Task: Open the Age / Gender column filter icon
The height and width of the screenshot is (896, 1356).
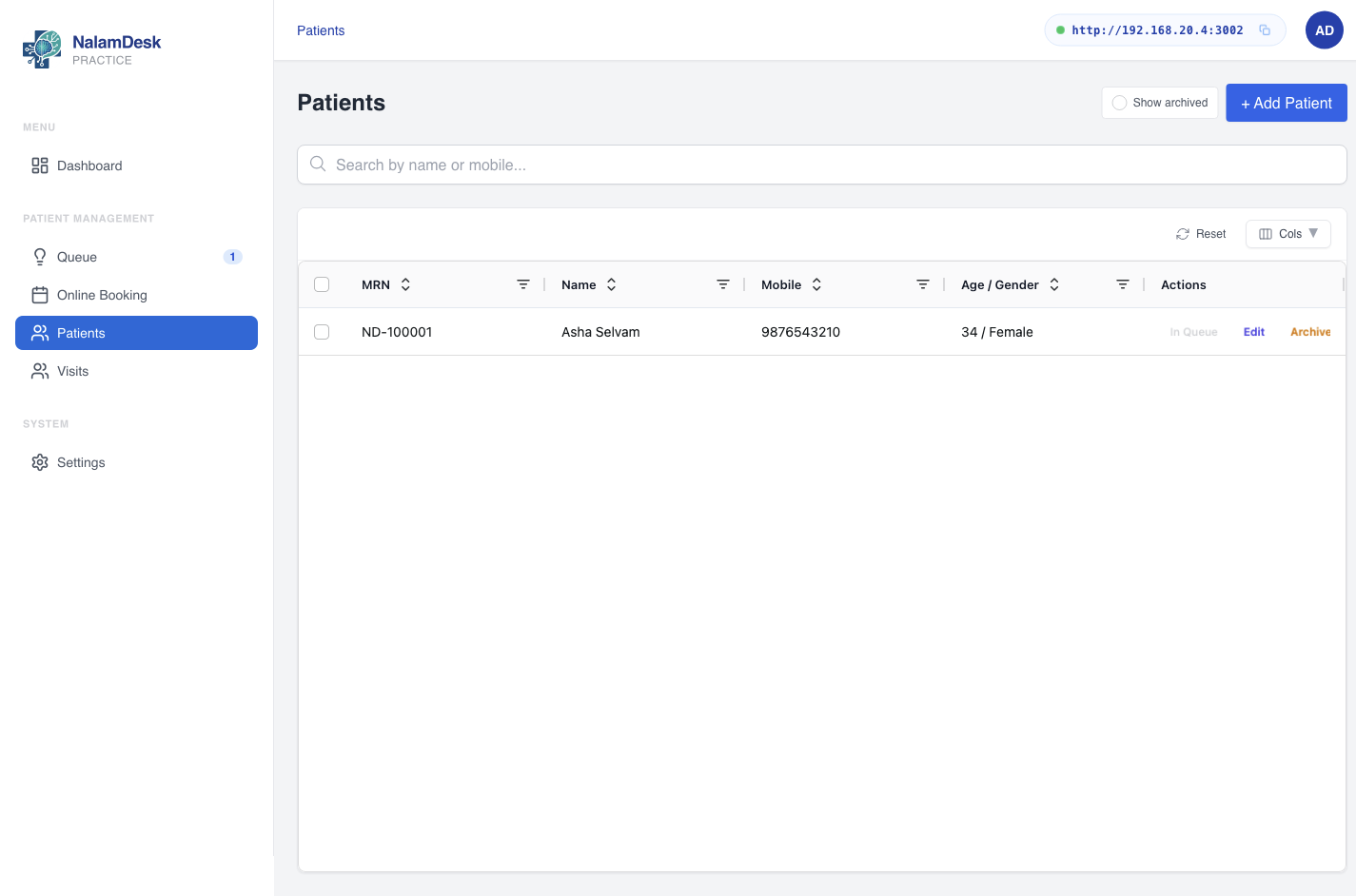Action: (1123, 284)
